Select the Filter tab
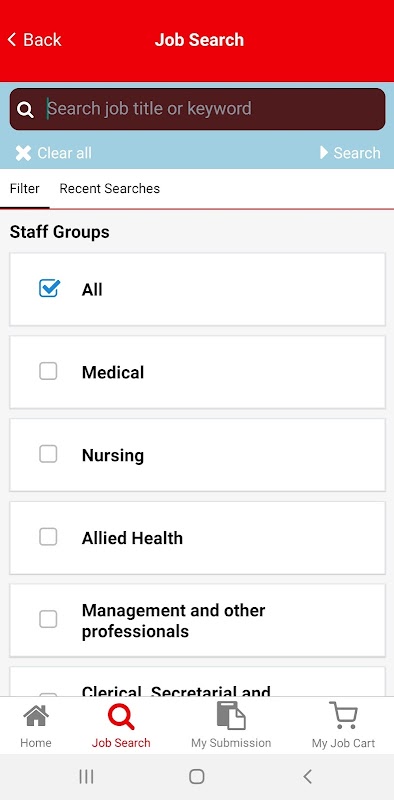Viewport: 394px width, 800px height. point(24,188)
